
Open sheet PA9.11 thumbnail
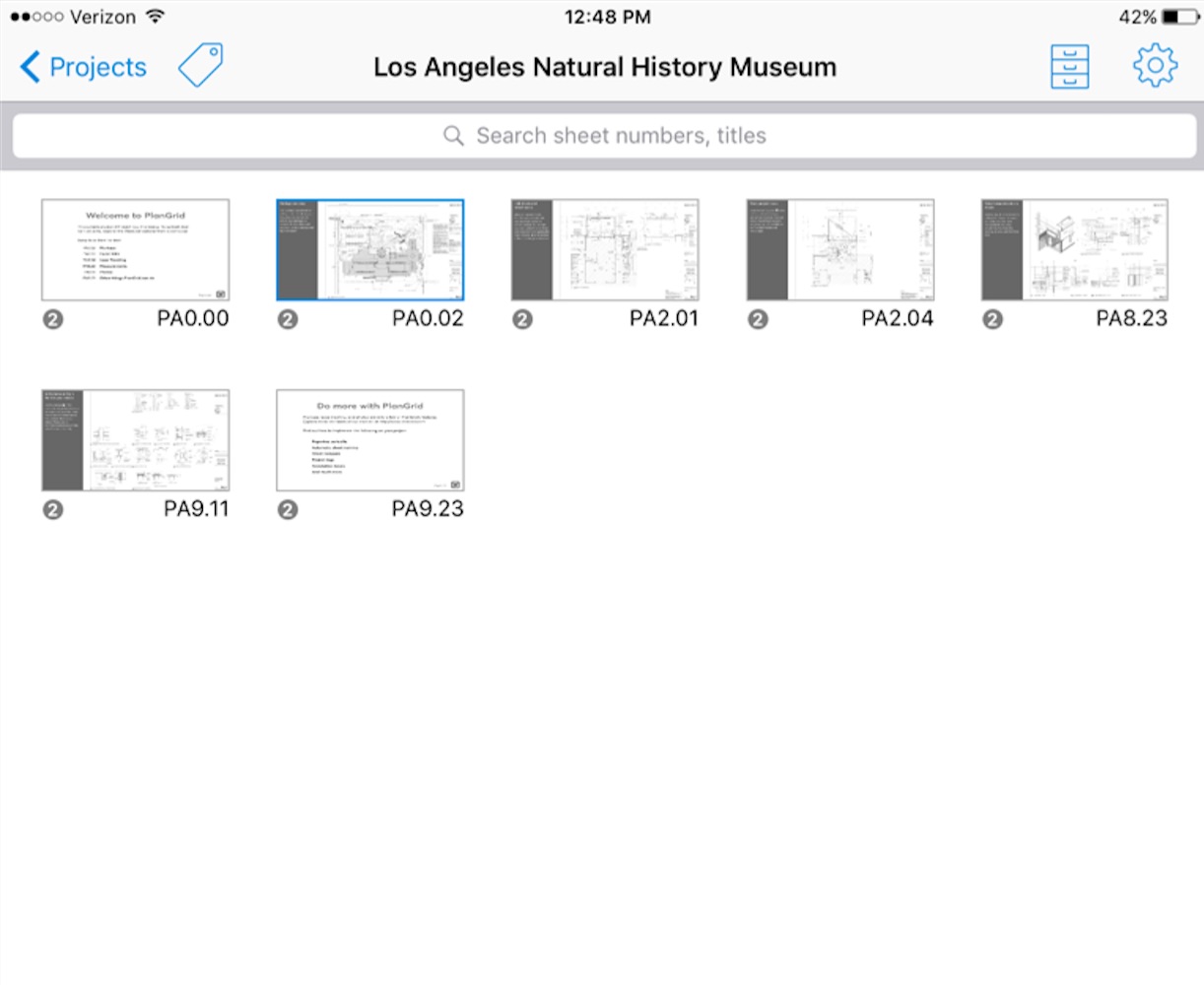pyautogui.click(x=136, y=440)
